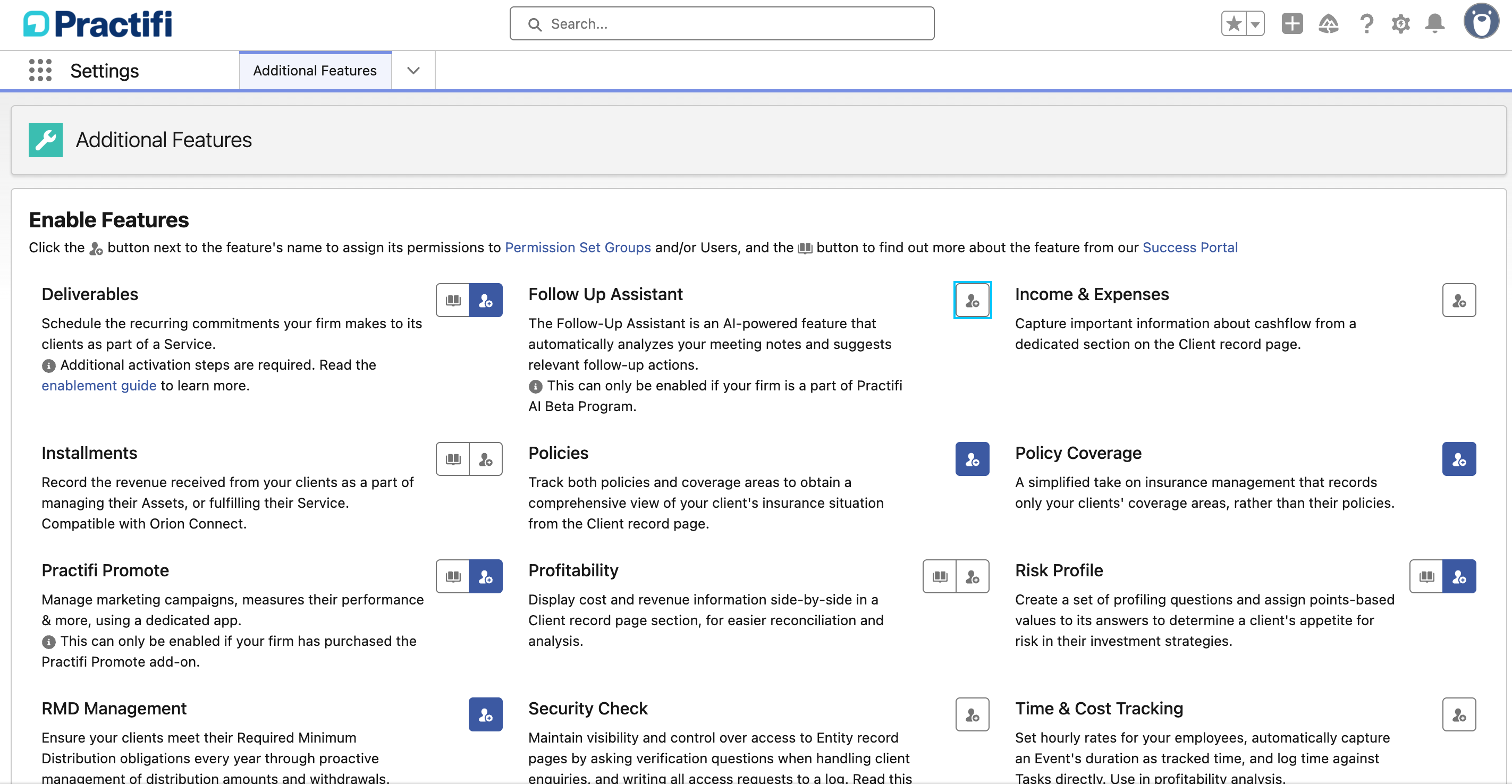The image size is (1512, 784).
Task: Open the user profile avatar
Action: point(1481,22)
